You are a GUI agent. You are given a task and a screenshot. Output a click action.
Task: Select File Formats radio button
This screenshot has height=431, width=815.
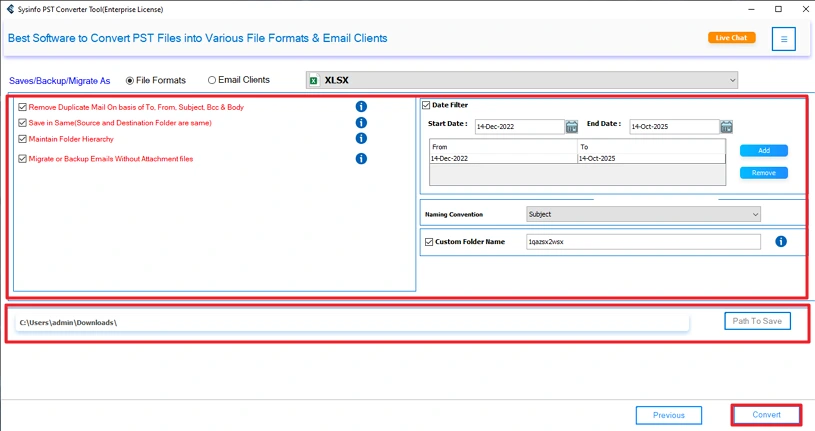(130, 81)
